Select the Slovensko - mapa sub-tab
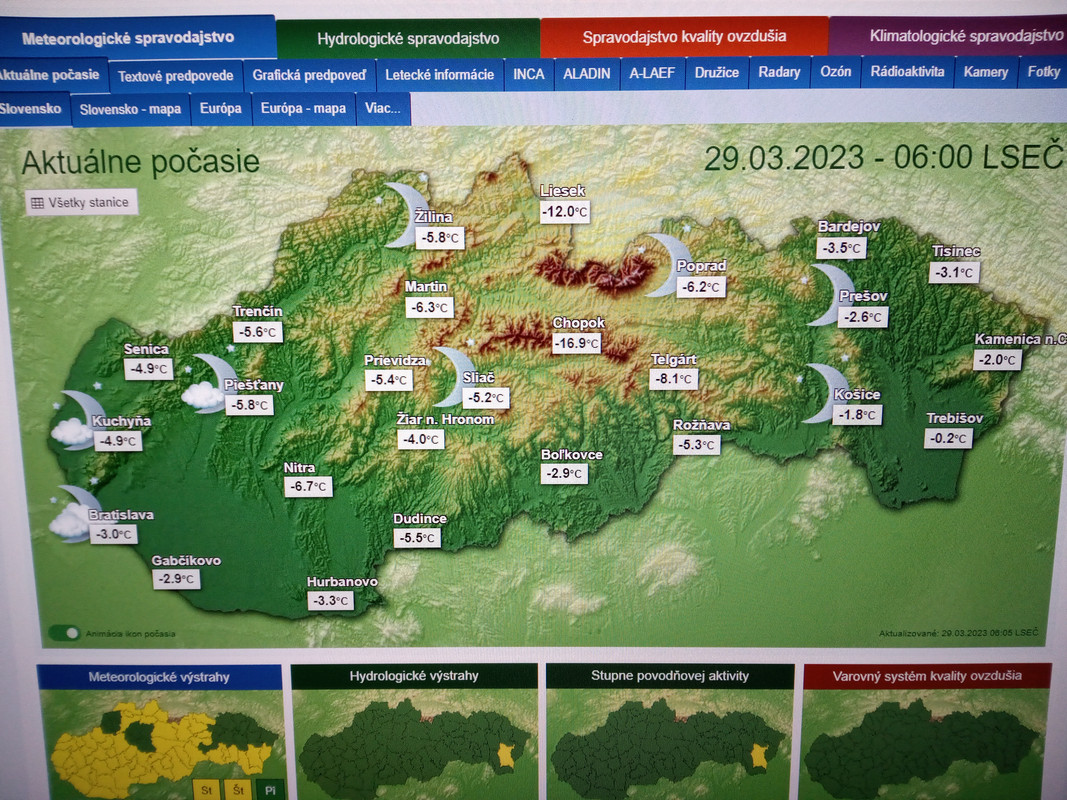1067x800 pixels. click(x=130, y=110)
